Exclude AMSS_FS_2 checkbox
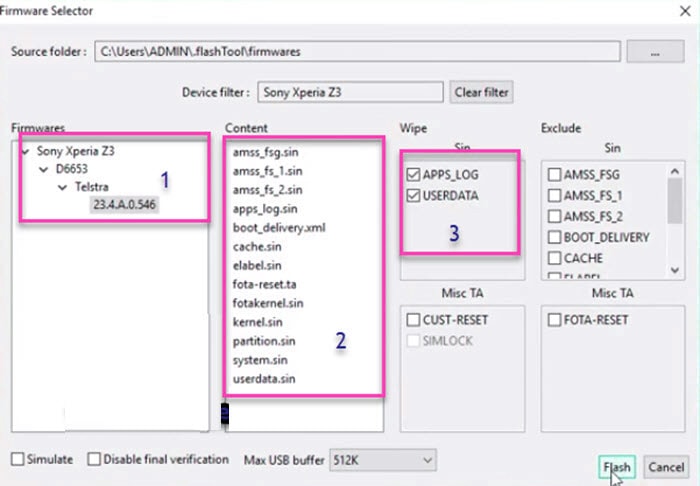Viewport: 700px width, 486px height. click(554, 216)
